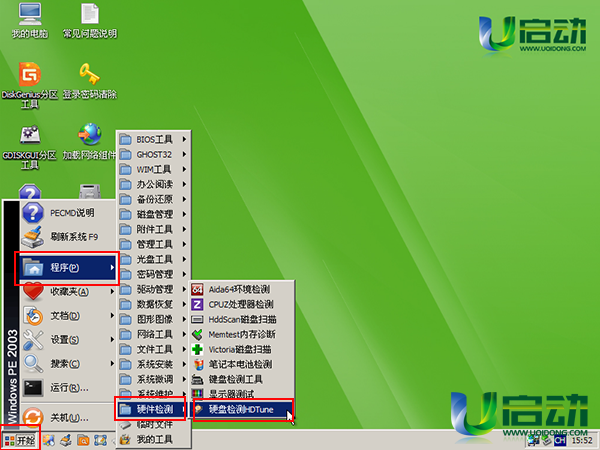Launch DiskGenius分区工具 from the desktop
The width and height of the screenshot is (600, 450).
(x=30, y=85)
